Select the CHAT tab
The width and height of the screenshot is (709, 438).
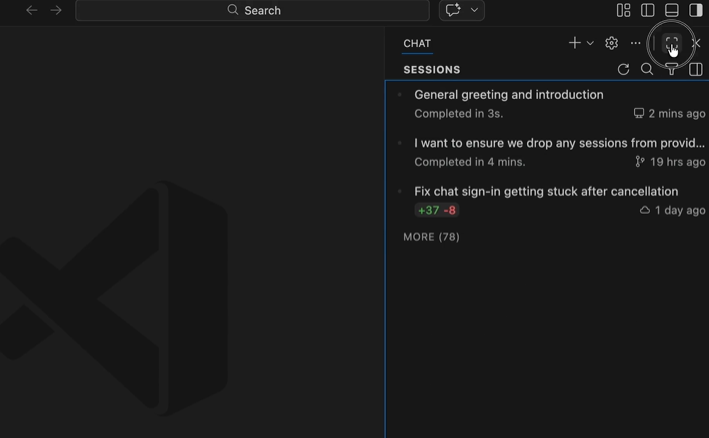417,43
